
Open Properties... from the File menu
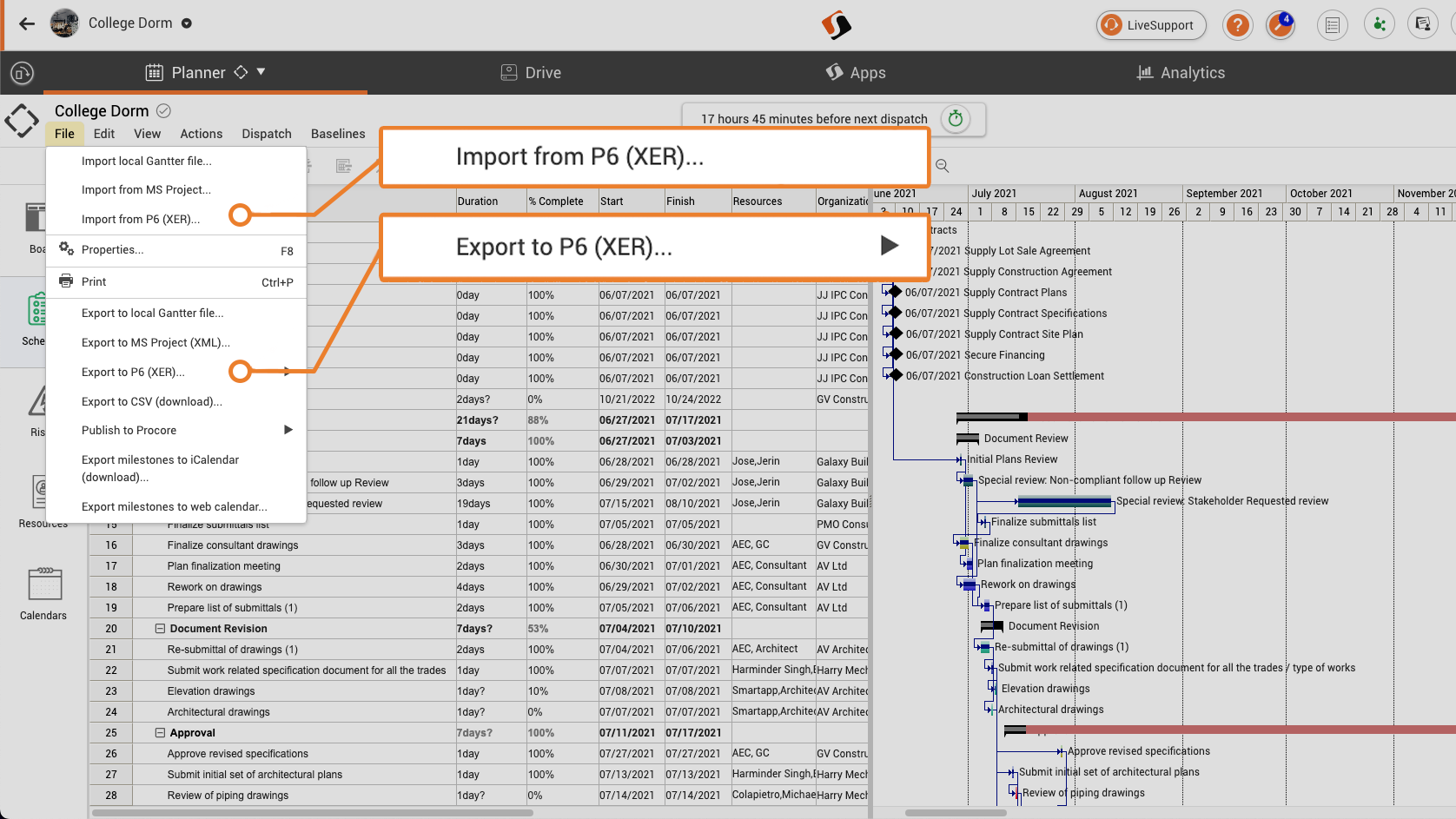coord(175,250)
